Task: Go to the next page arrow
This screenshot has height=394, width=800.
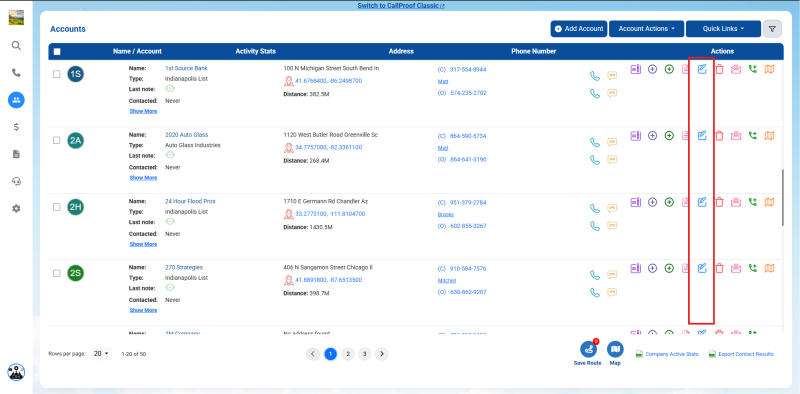Action: pos(382,354)
